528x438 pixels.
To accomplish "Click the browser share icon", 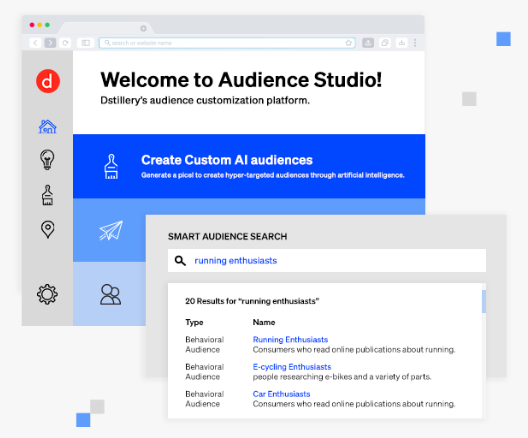I will 368,43.
